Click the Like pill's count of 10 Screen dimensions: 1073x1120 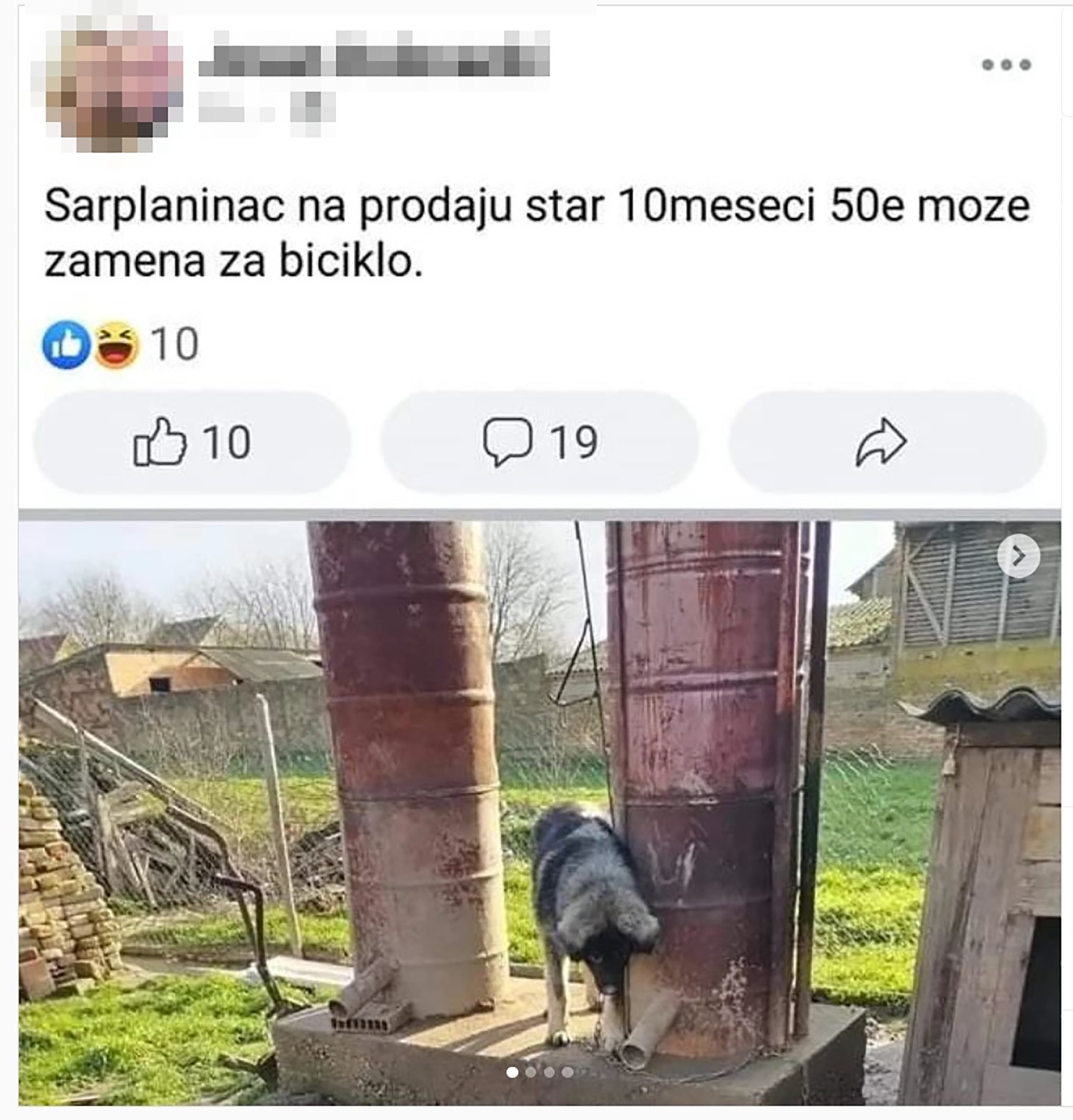(x=227, y=442)
